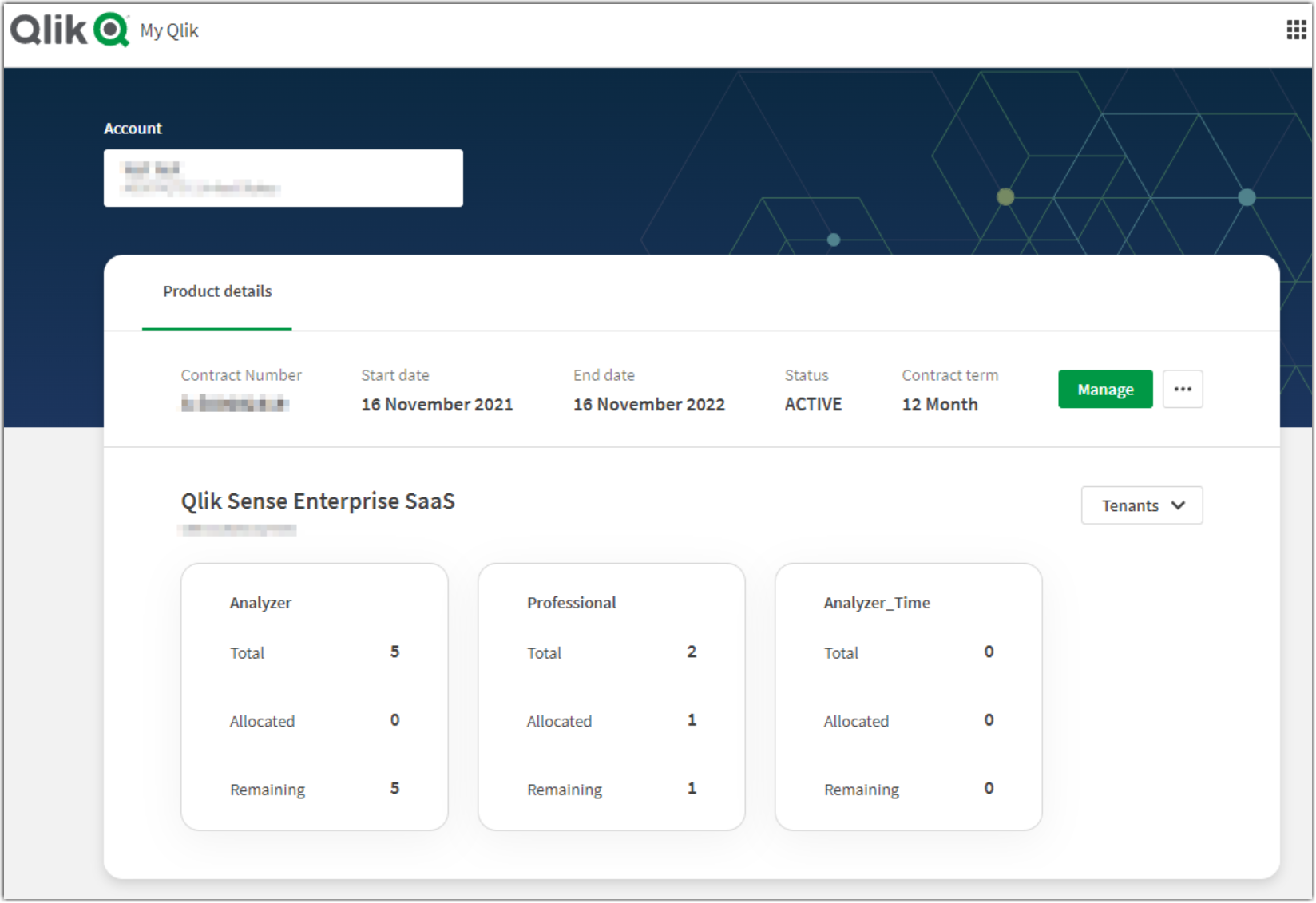Click the Tenants chevron icon
1316x903 pixels.
pyautogui.click(x=1178, y=505)
